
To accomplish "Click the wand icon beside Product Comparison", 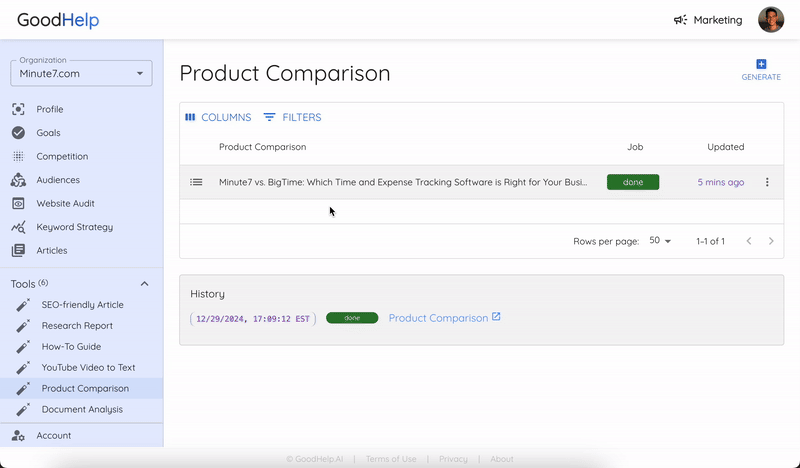I will coord(23,388).
